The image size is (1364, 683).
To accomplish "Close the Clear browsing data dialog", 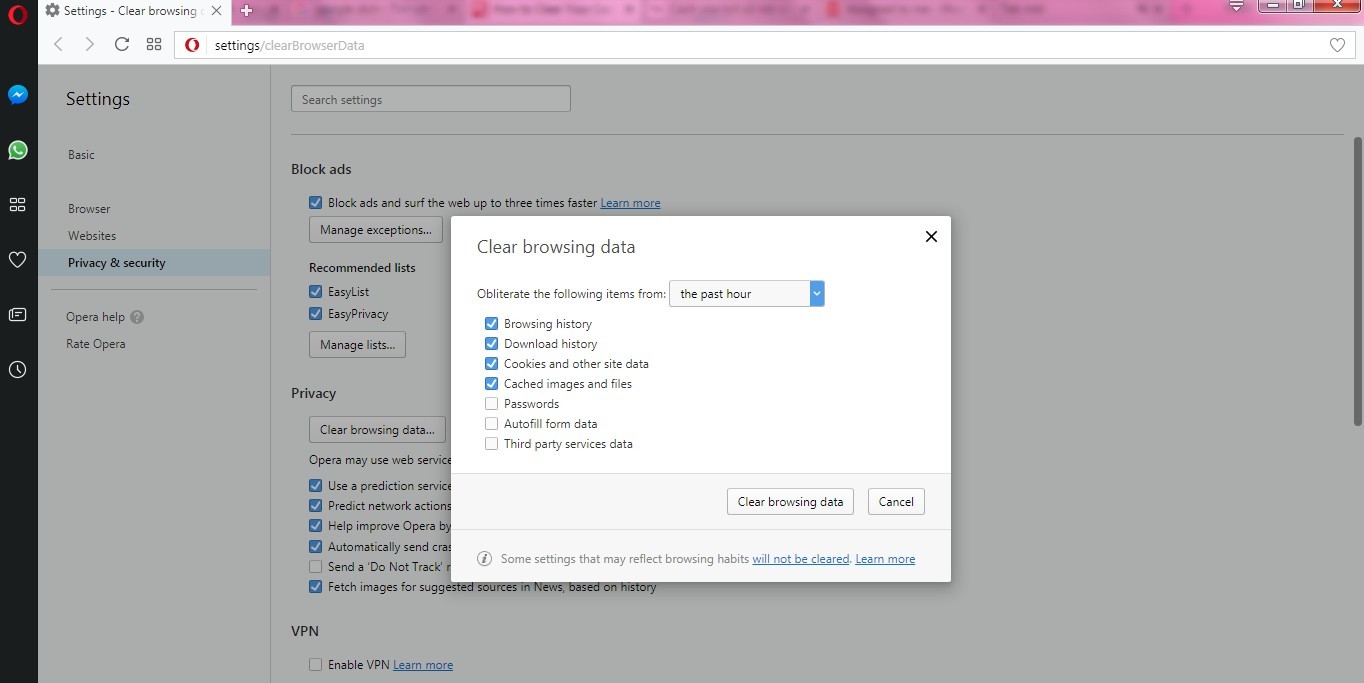I will [x=931, y=237].
